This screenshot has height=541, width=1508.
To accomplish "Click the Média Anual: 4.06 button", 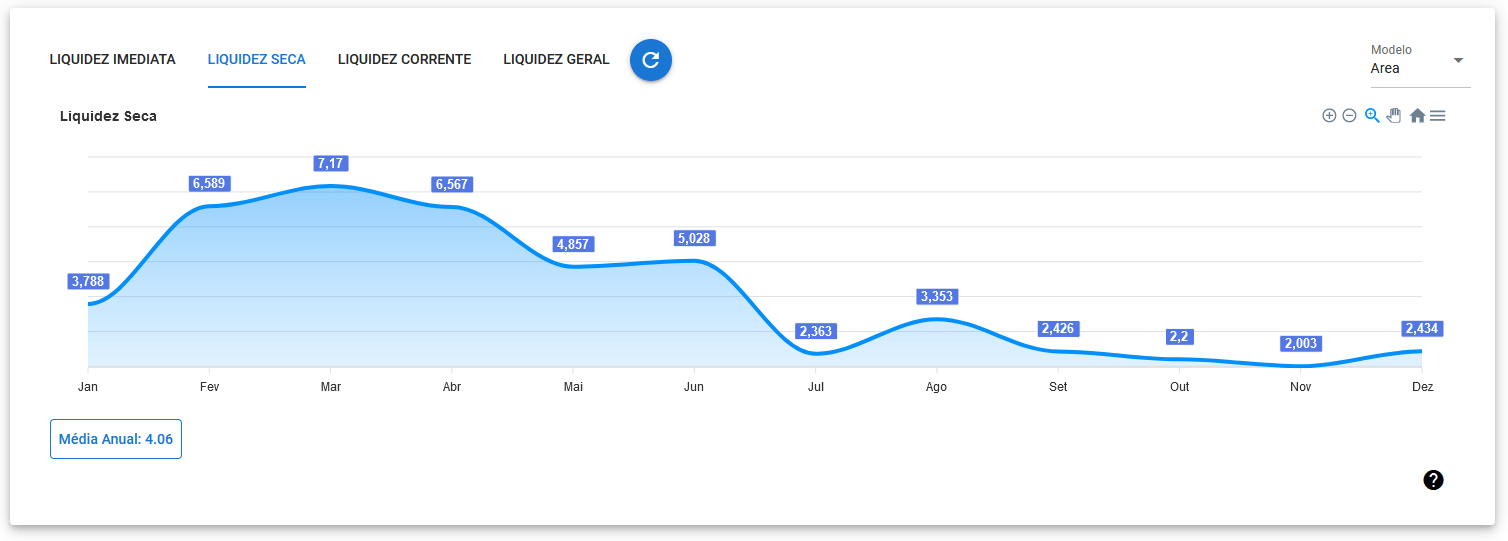I will click(116, 439).
